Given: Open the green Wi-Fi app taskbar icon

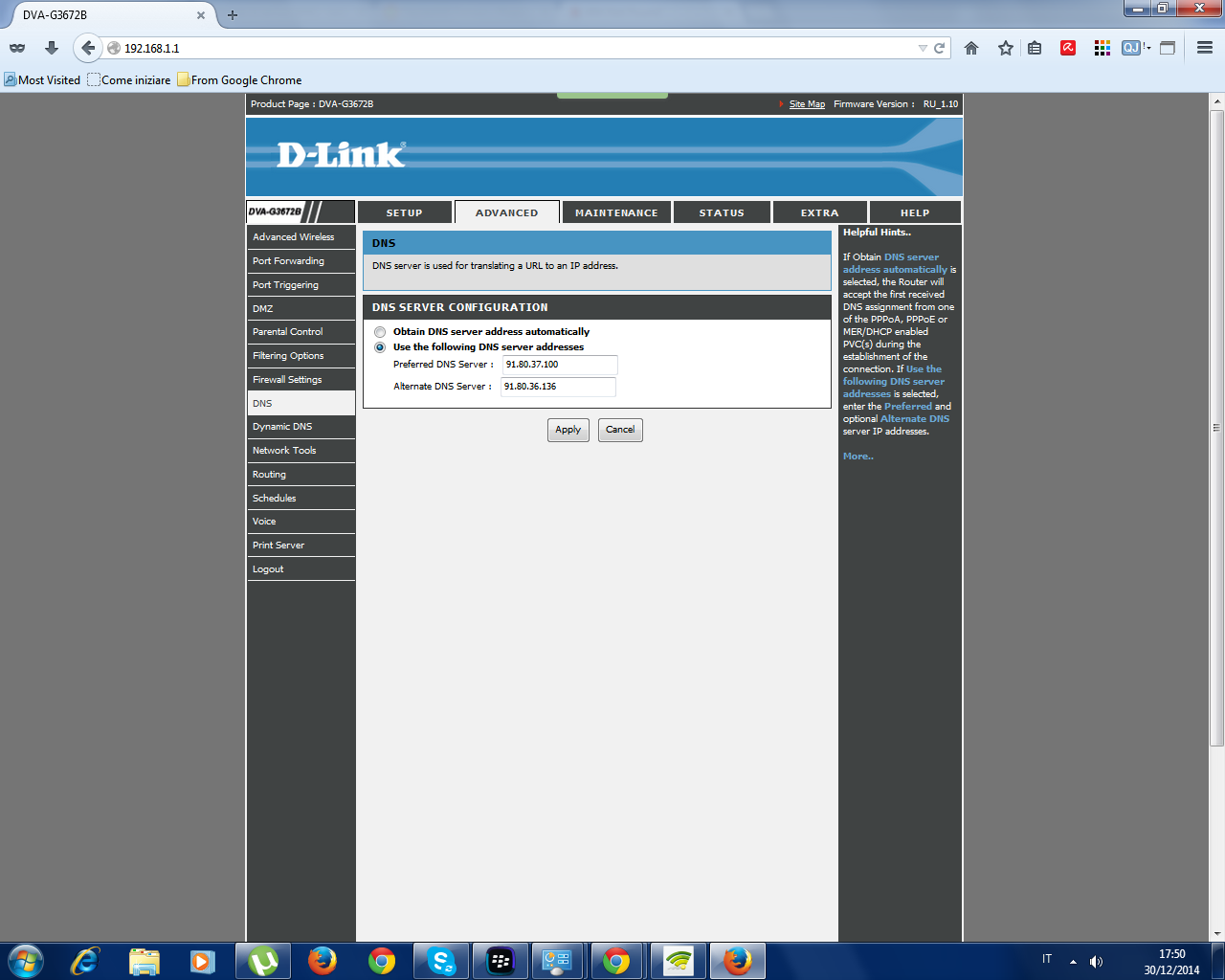Looking at the screenshot, I should point(679,961).
